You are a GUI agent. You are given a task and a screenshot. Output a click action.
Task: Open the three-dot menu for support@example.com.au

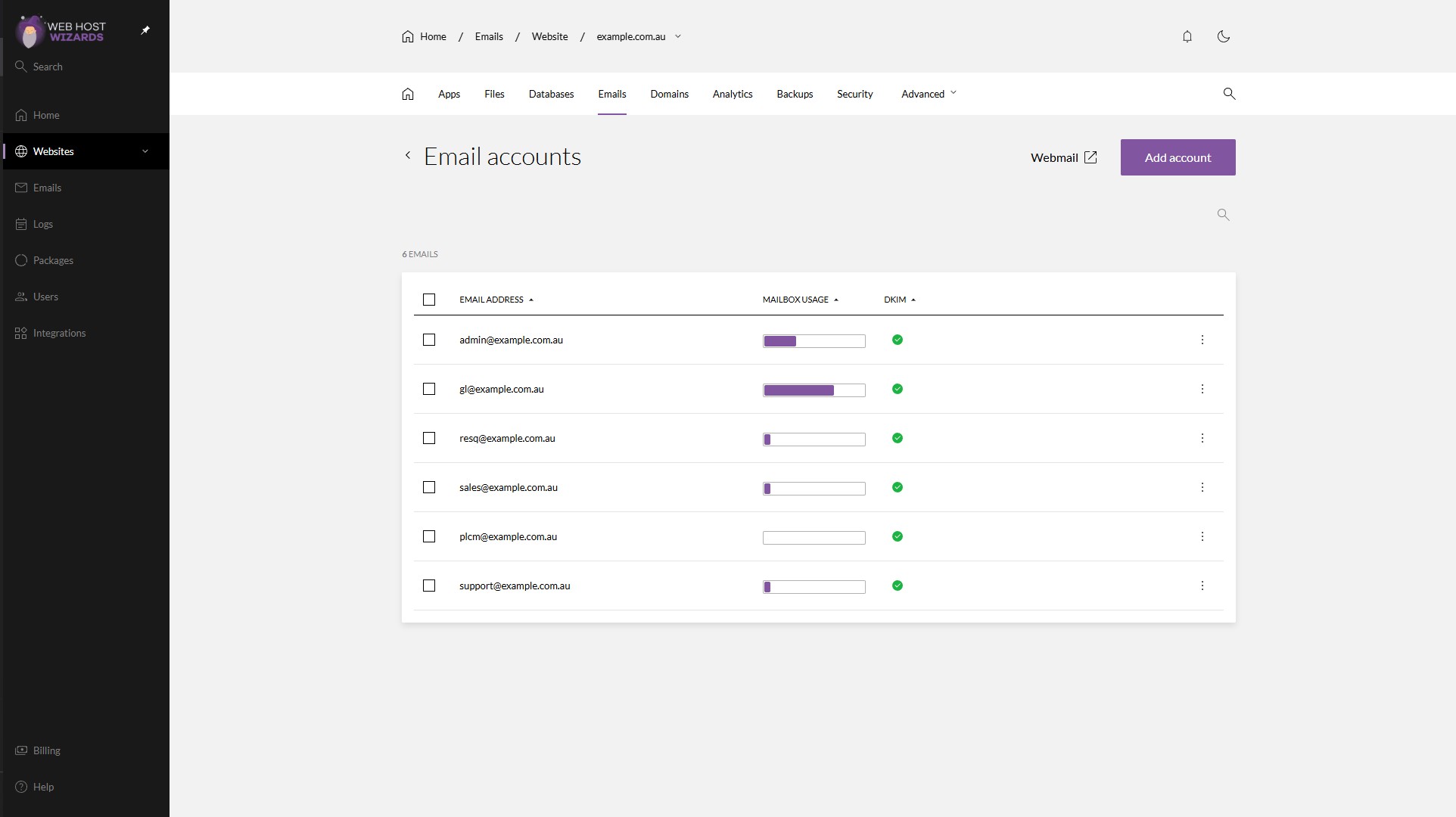(x=1202, y=586)
